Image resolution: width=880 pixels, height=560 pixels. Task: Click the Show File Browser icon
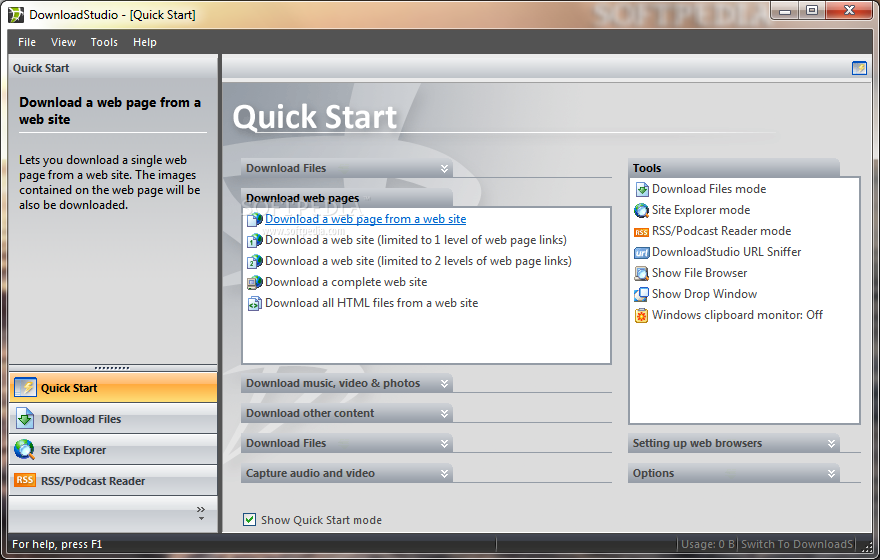[641, 273]
